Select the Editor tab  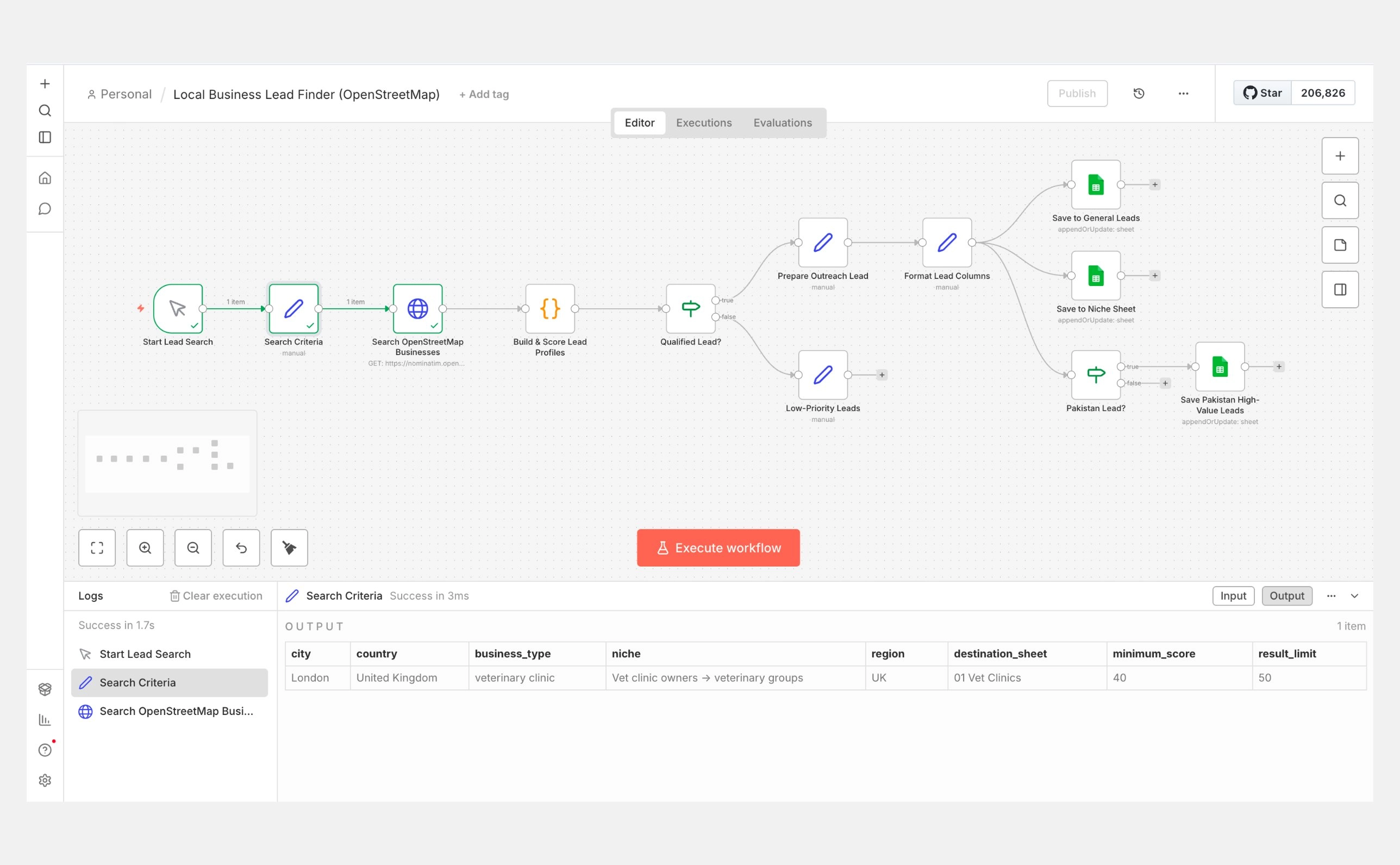point(639,122)
